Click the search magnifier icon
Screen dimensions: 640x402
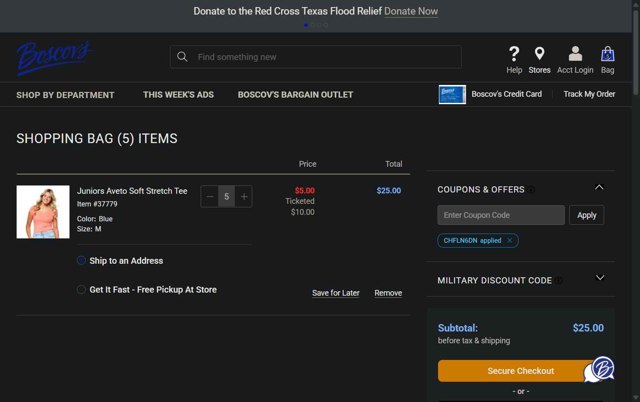click(182, 57)
